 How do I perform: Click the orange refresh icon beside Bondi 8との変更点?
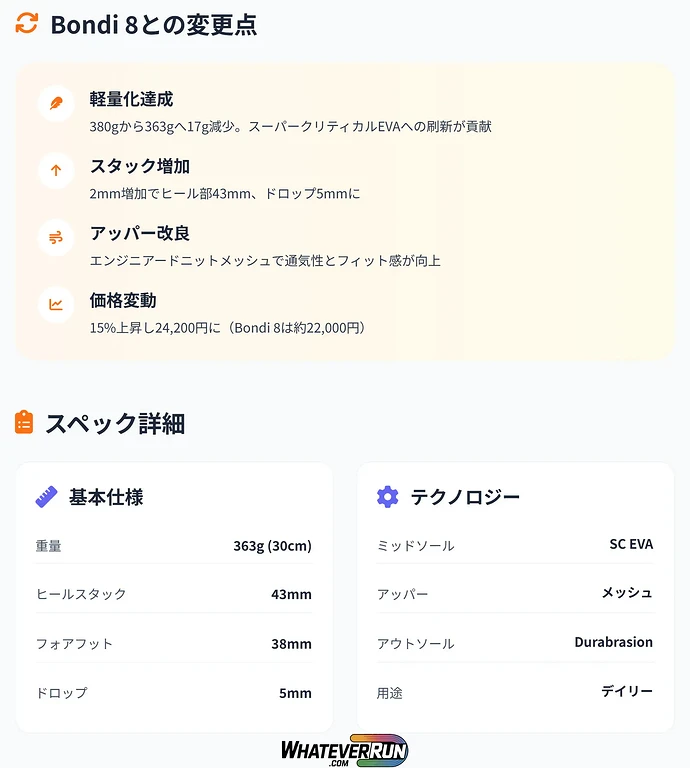(27, 24)
